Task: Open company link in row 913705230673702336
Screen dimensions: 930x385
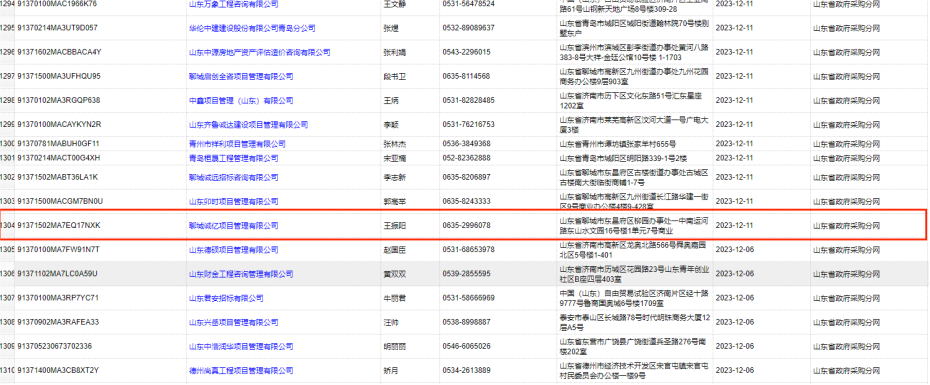Action: pos(241,346)
